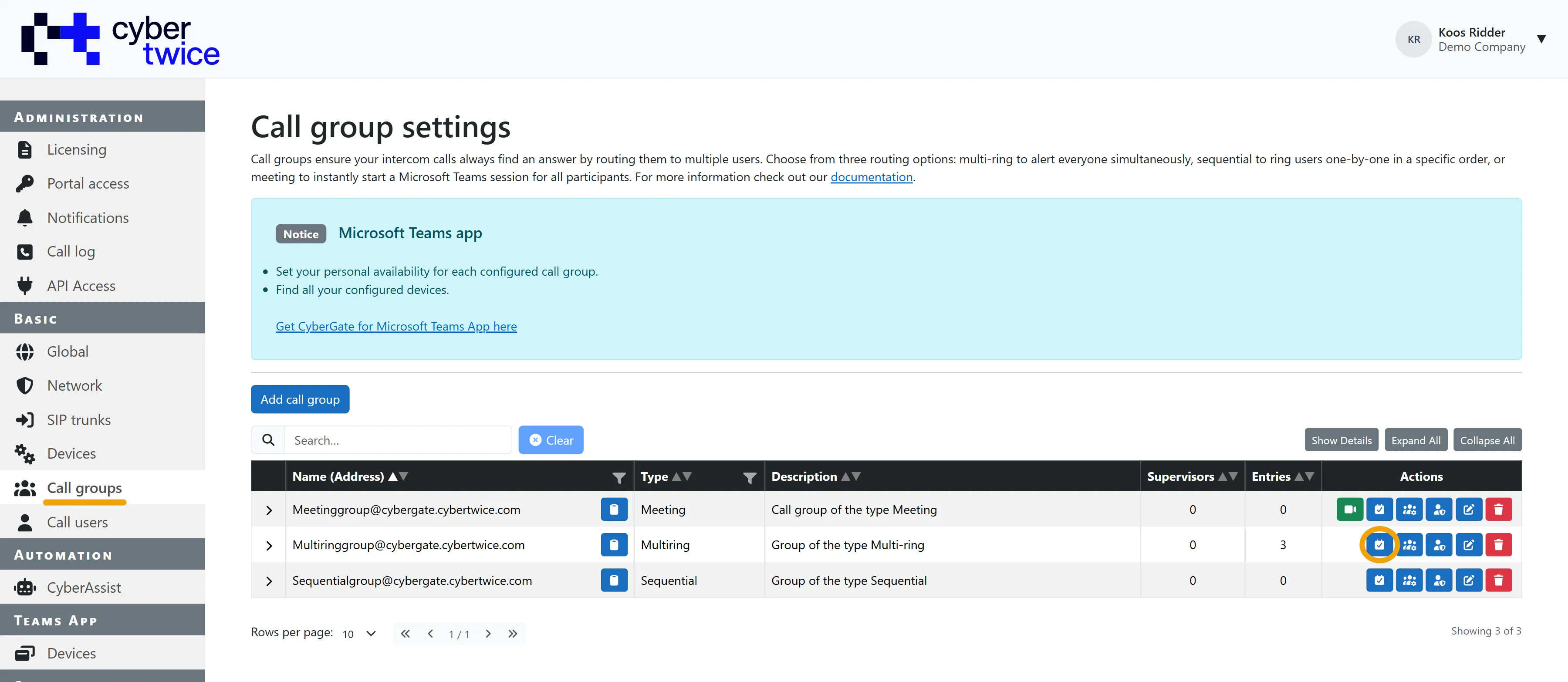Click the search magnifier icon
This screenshot has width=1568, height=682.
pos(268,440)
